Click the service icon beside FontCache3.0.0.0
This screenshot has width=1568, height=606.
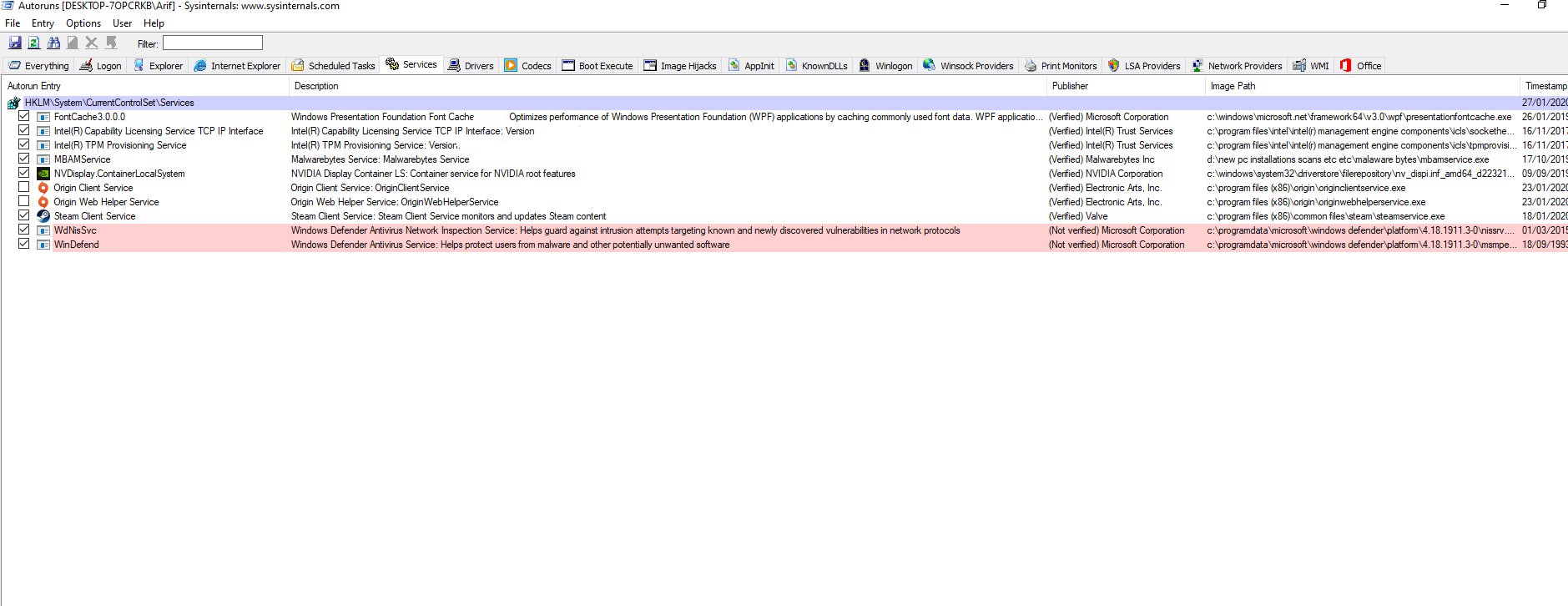point(43,117)
